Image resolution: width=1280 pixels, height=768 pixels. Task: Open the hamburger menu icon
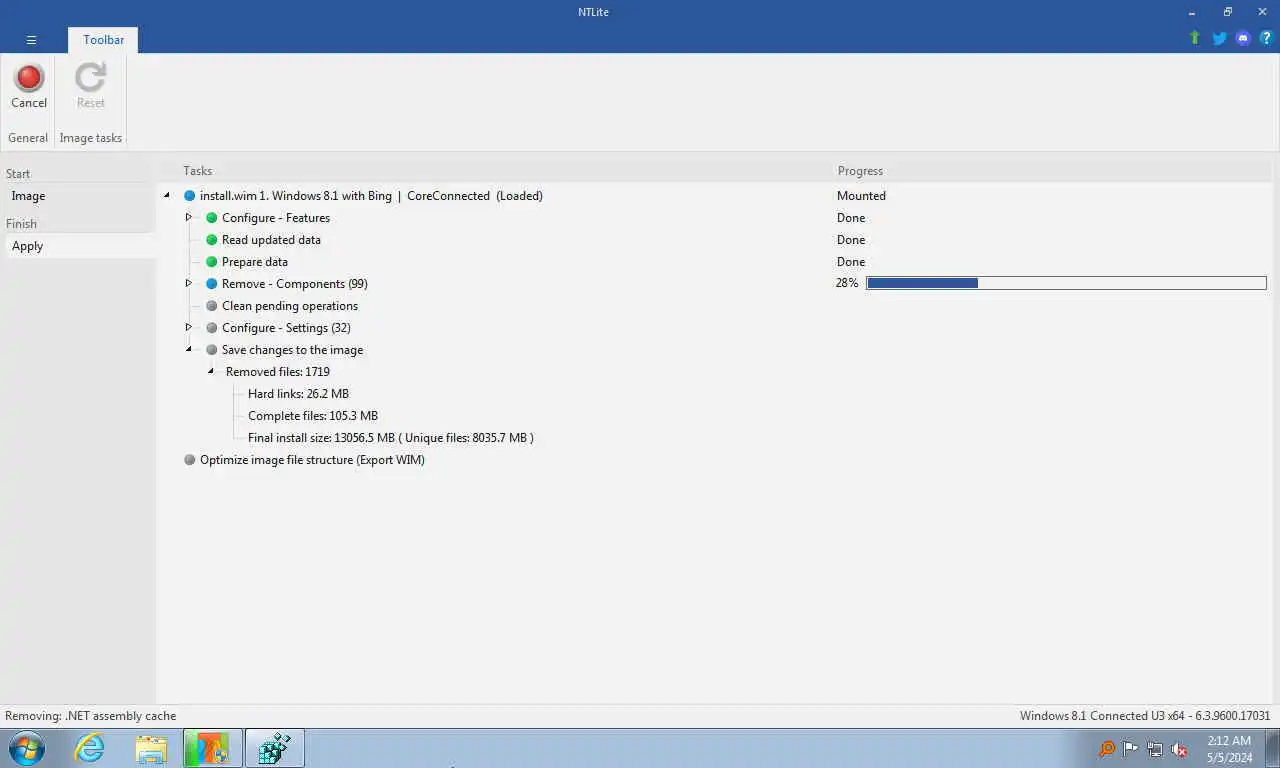(x=31, y=40)
